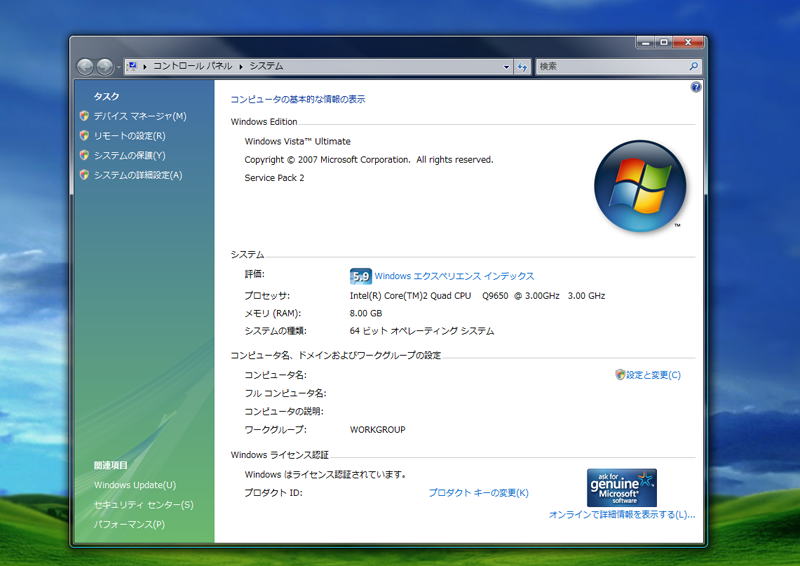Open リモートの設定(R) task link

point(130,136)
